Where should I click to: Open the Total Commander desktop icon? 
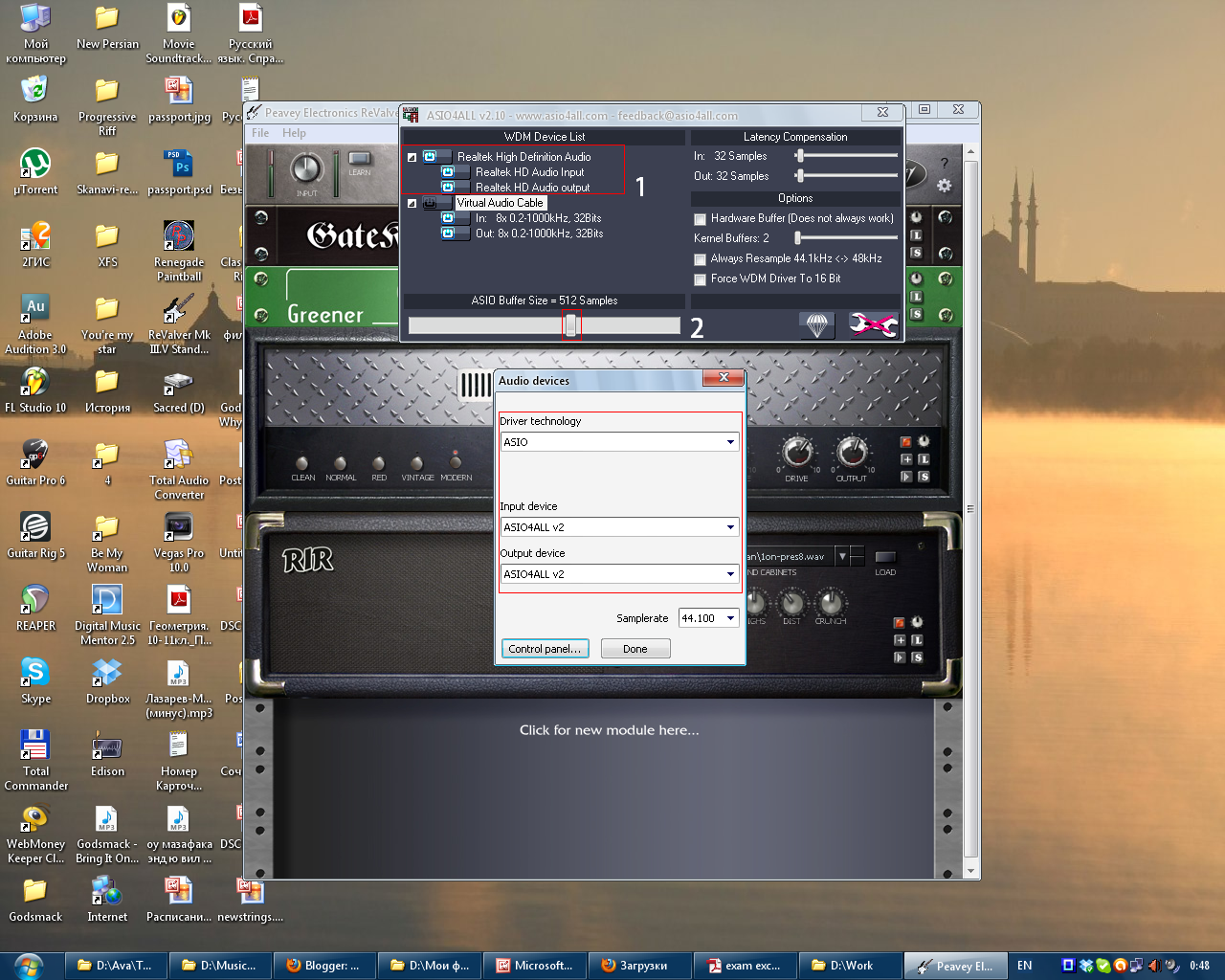pos(35,761)
